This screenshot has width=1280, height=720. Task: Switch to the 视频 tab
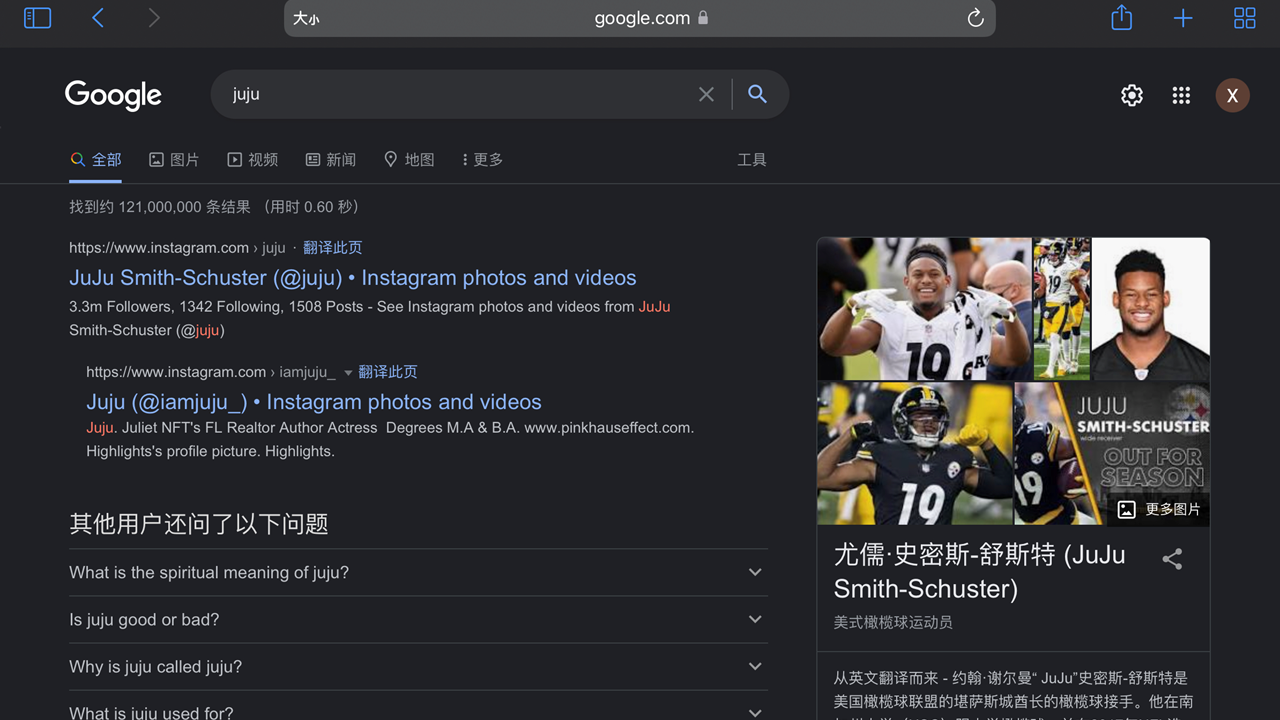(x=253, y=160)
